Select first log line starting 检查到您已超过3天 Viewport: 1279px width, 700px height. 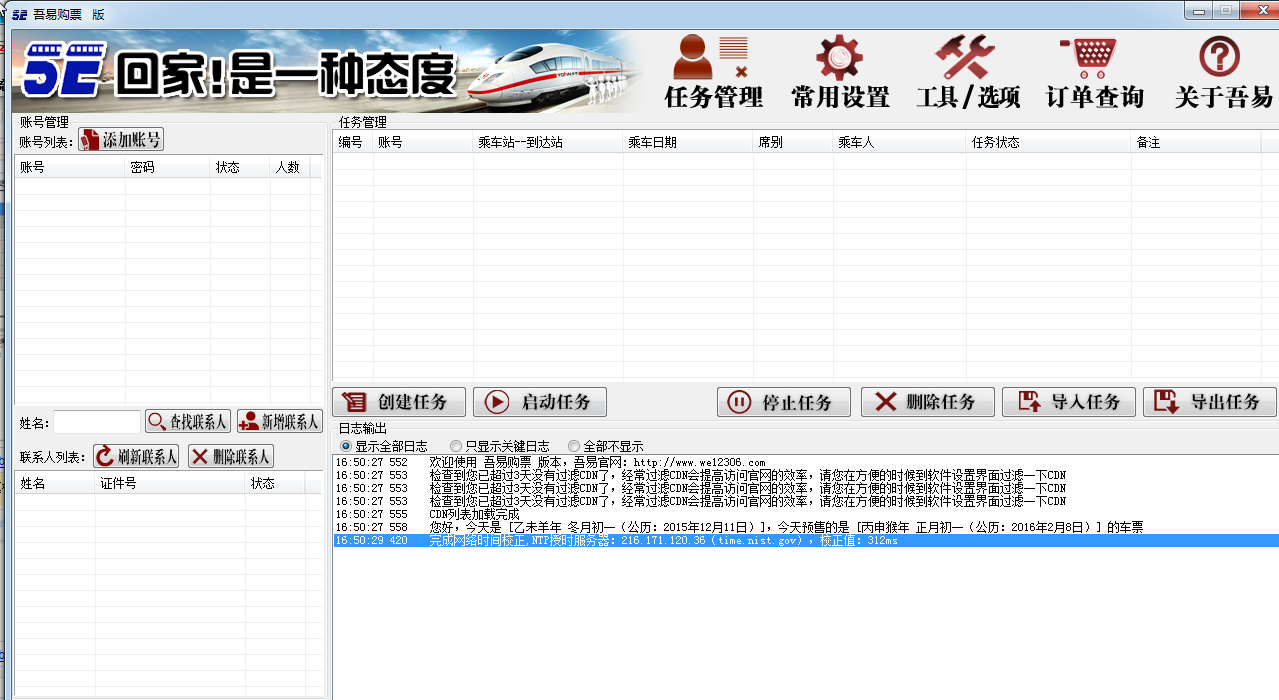point(805,475)
